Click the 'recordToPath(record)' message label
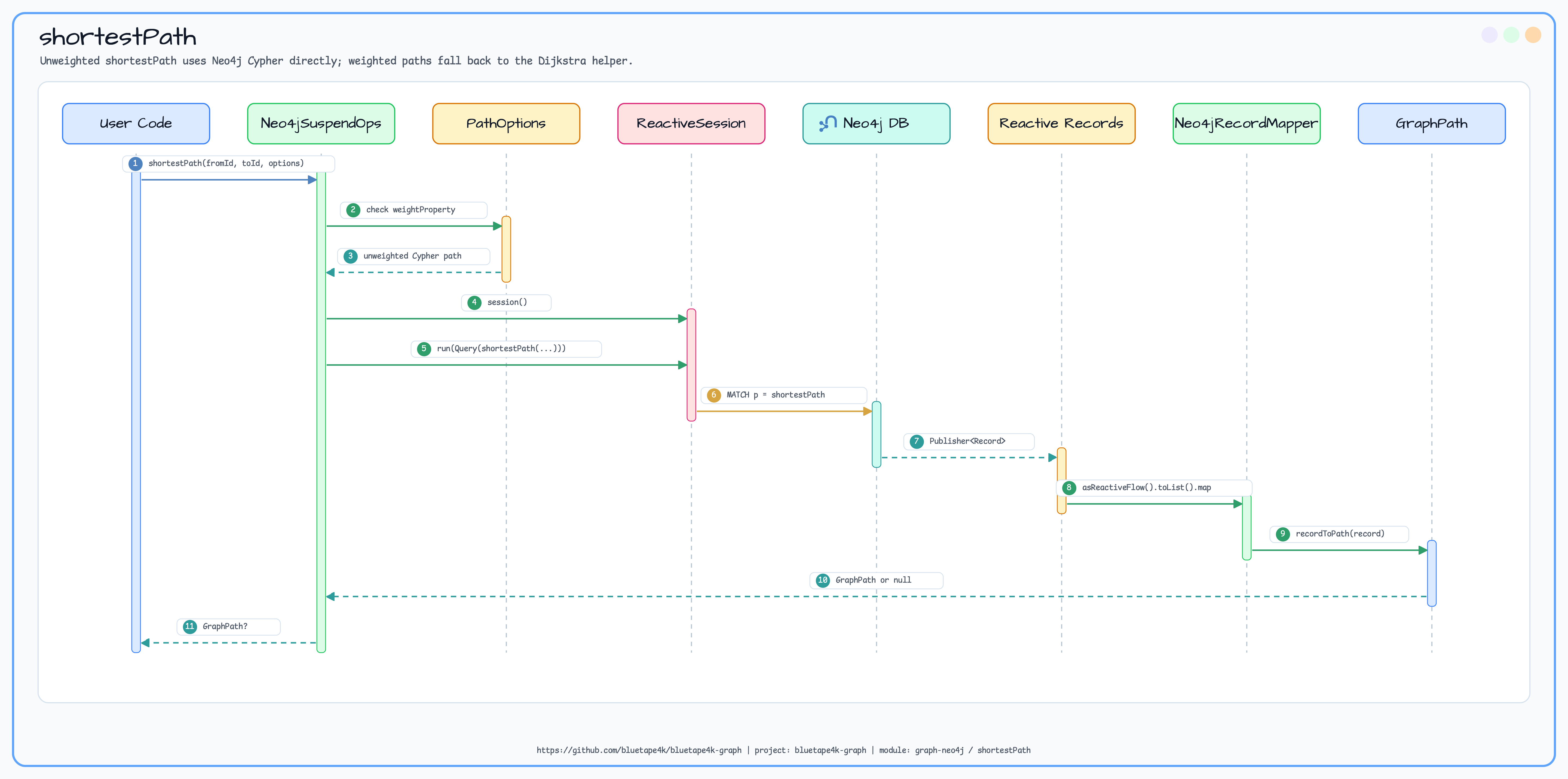The width and height of the screenshot is (1568, 779). coord(1340,534)
